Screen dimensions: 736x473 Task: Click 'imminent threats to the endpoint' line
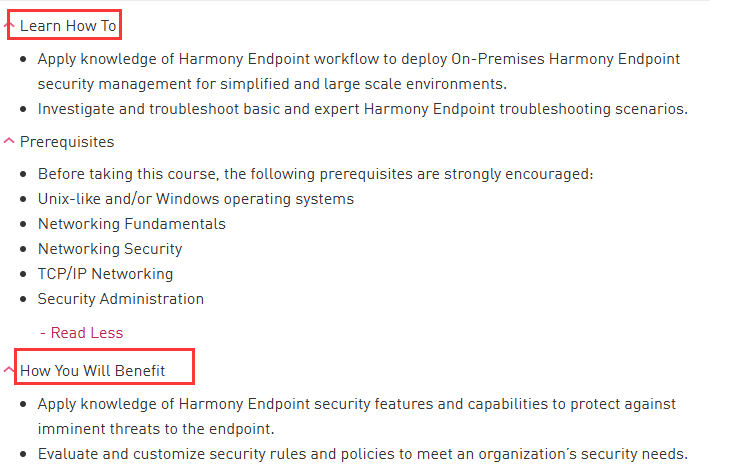156,429
